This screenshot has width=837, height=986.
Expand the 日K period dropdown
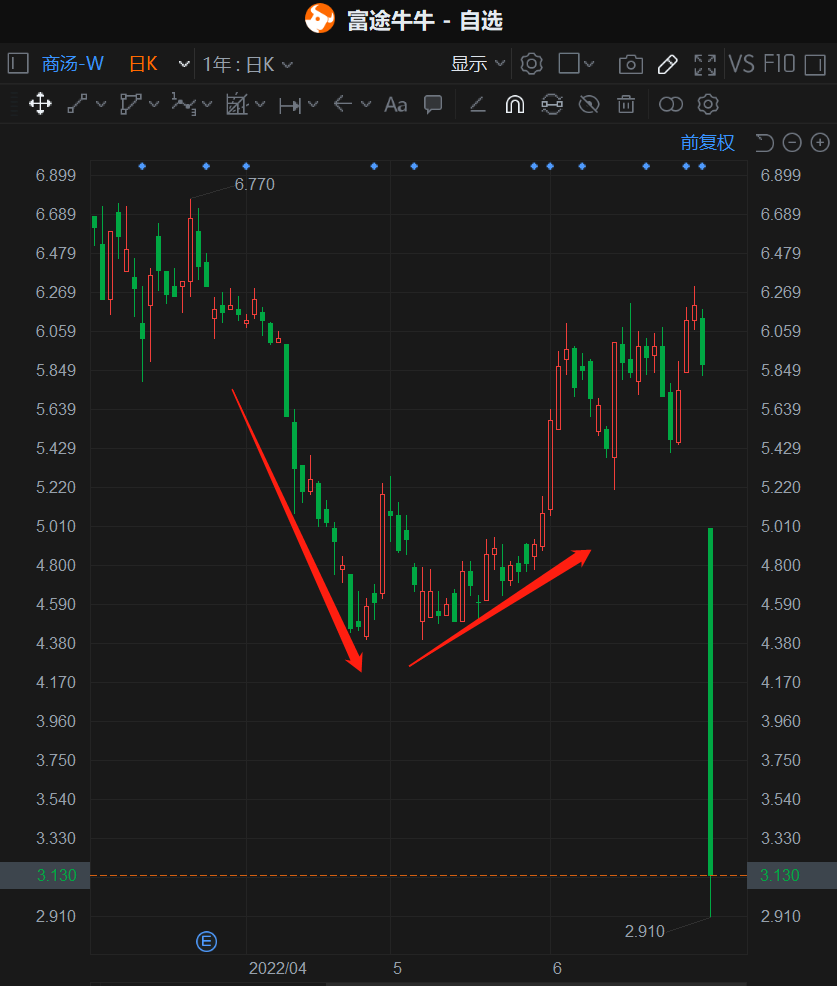click(x=183, y=64)
